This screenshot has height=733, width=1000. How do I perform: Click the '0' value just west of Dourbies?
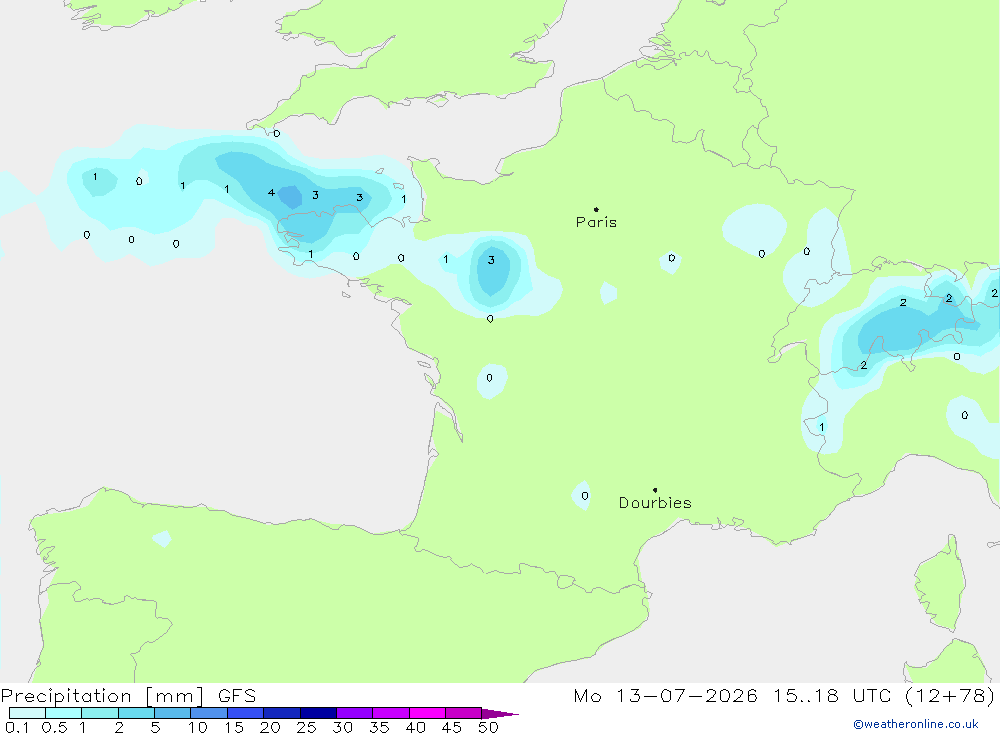[x=585, y=496]
